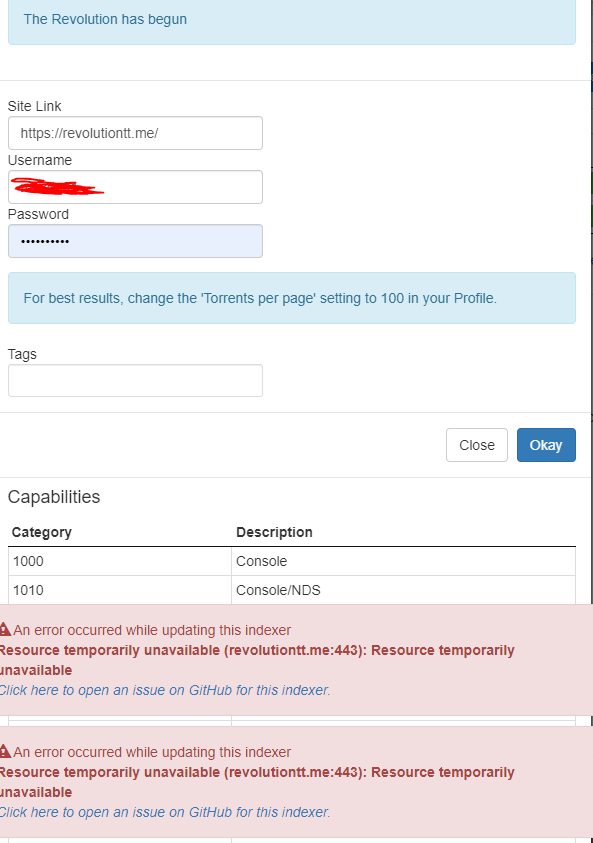Click the empty Tags input box
The height and width of the screenshot is (843, 593).
pos(135,380)
